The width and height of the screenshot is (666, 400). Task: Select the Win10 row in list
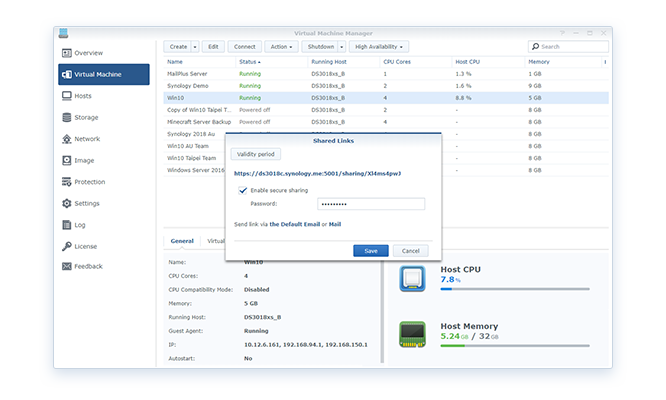point(386,98)
